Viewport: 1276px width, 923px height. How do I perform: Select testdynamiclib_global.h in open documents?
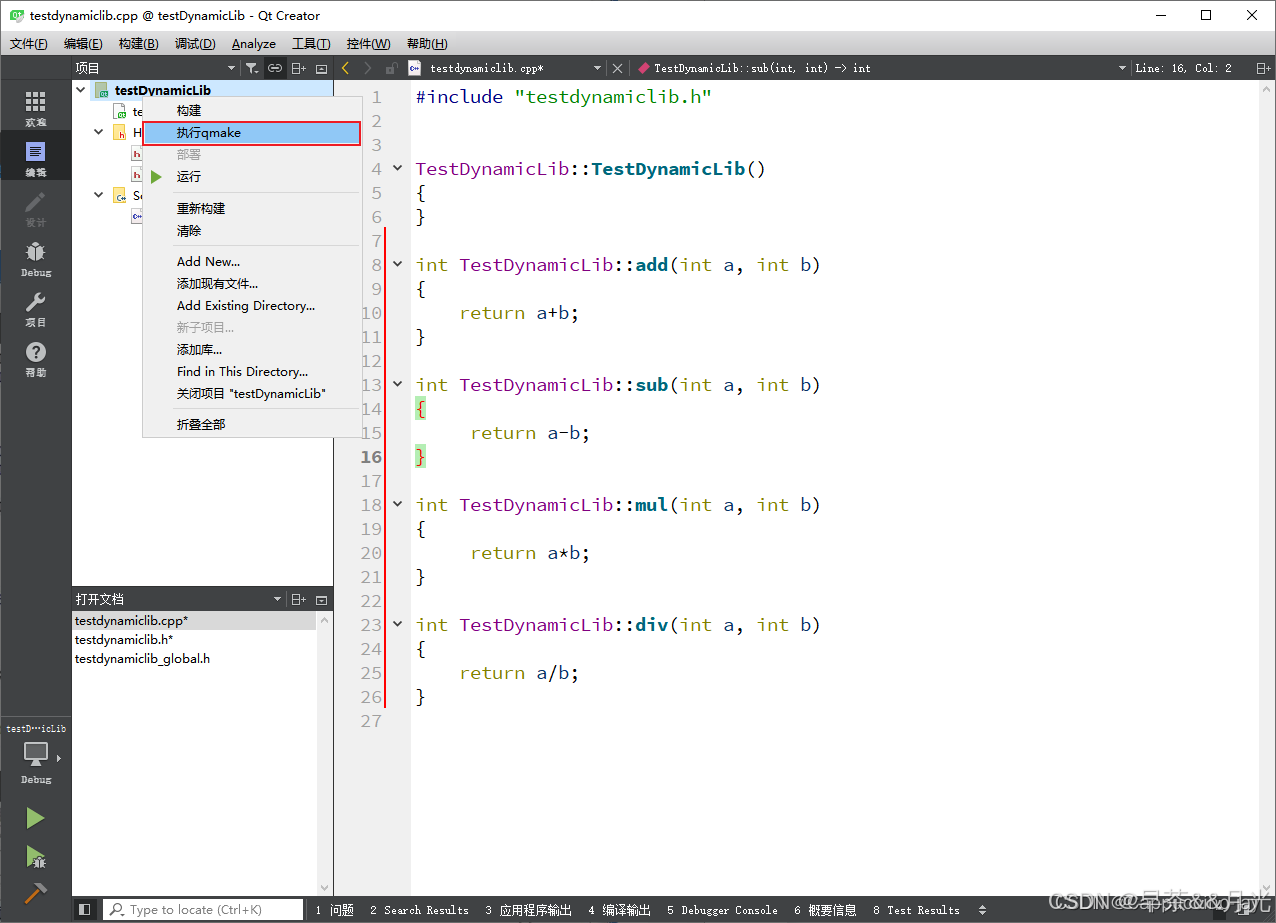tap(194, 659)
